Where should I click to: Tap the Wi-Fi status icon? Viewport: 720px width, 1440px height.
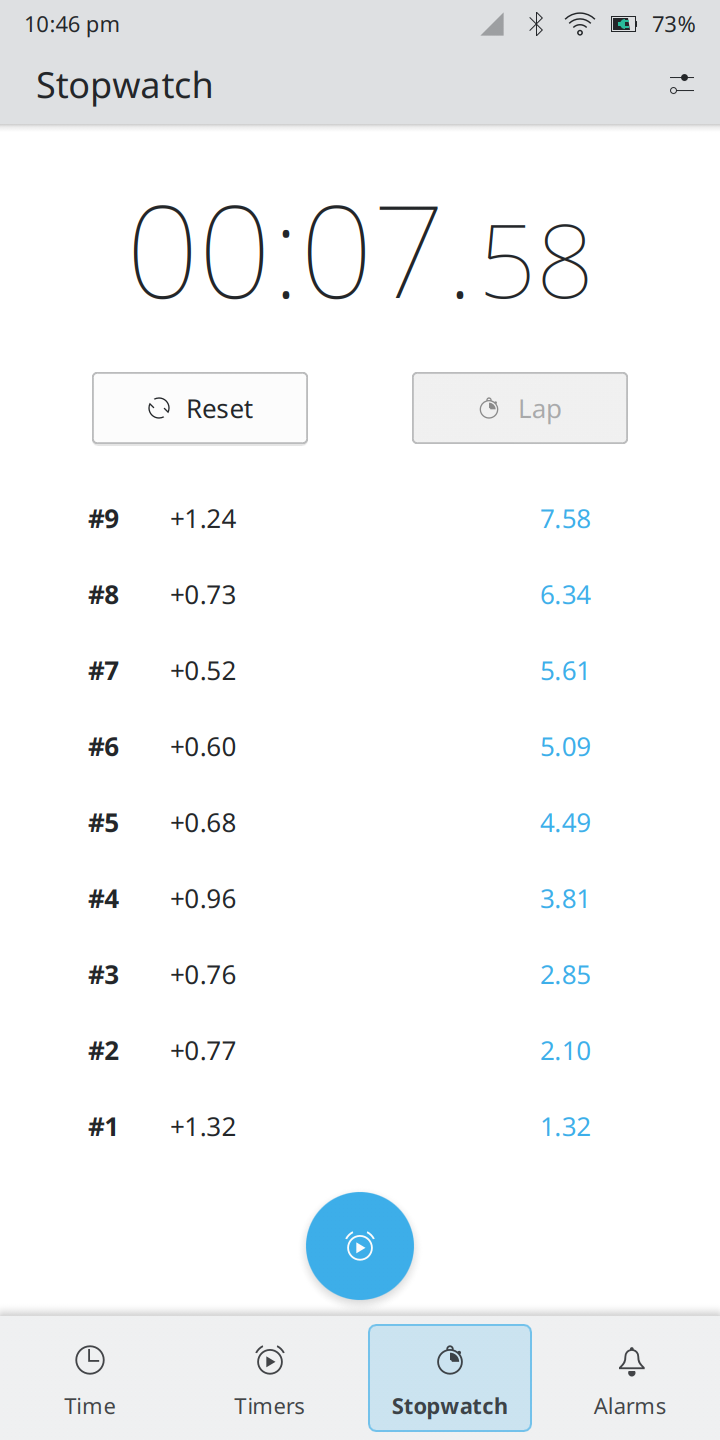coord(579,25)
